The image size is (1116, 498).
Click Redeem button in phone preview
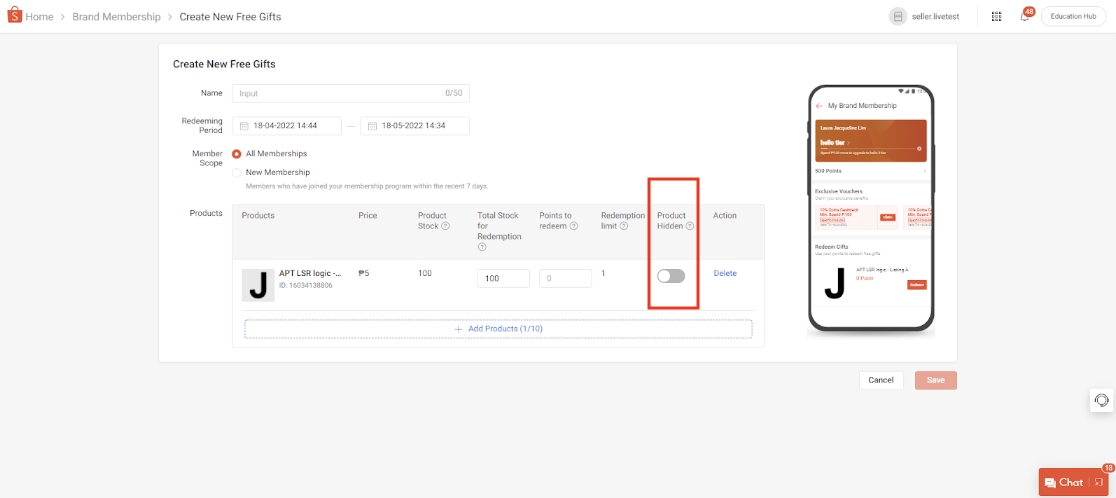917,285
